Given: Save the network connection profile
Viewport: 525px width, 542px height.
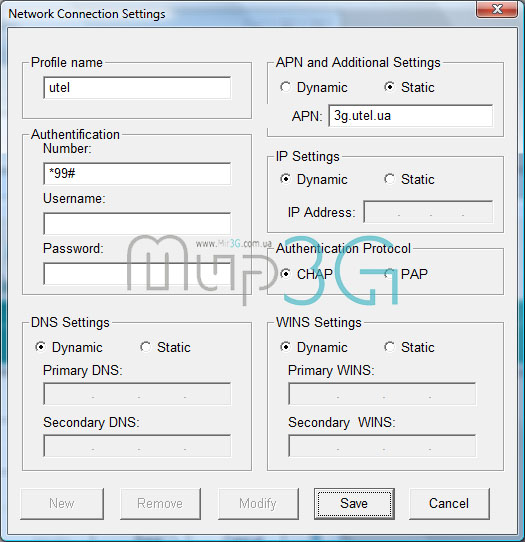Looking at the screenshot, I should 354,504.
